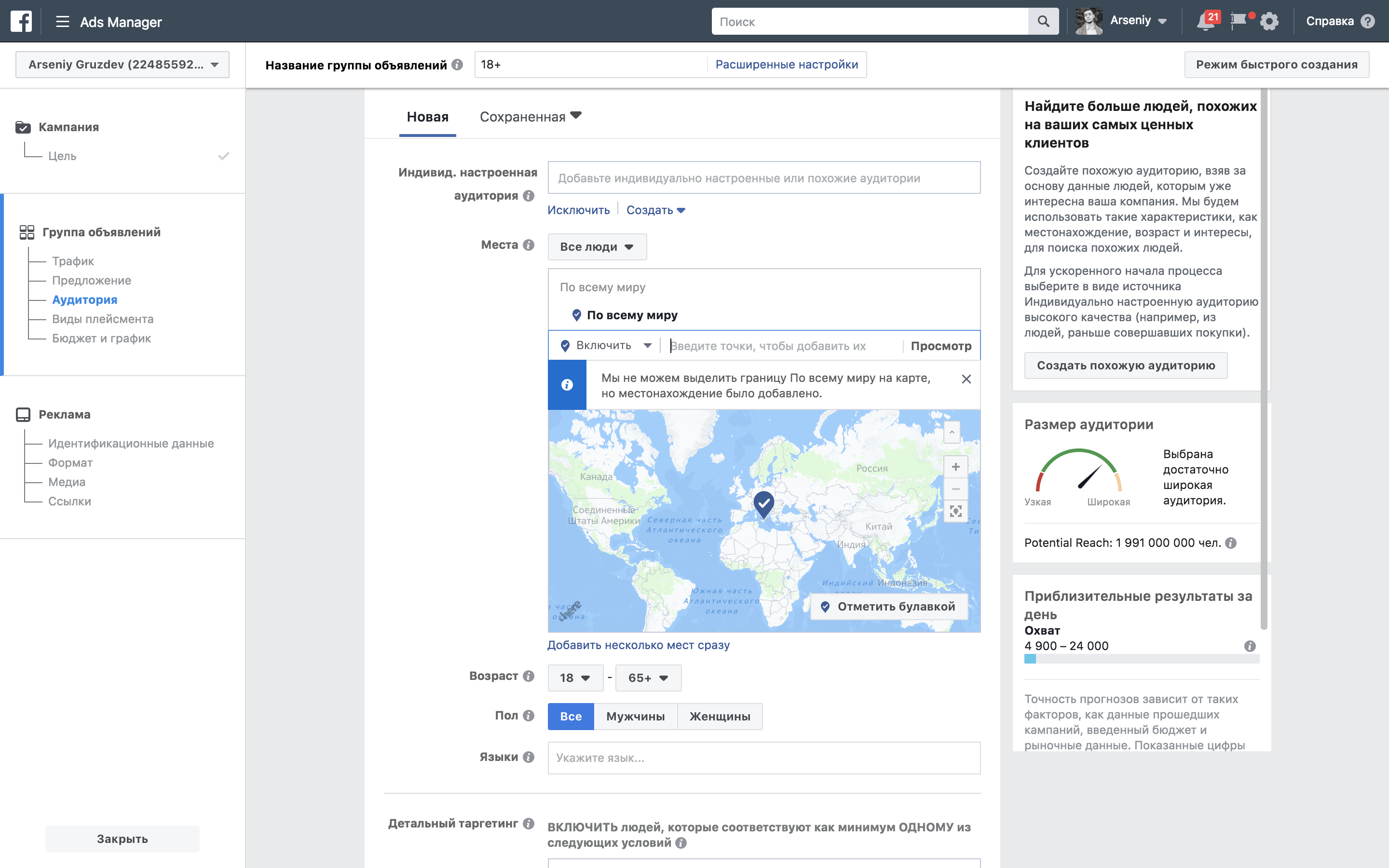Select the Мужчины gender option
The image size is (1389, 868).
(x=635, y=717)
